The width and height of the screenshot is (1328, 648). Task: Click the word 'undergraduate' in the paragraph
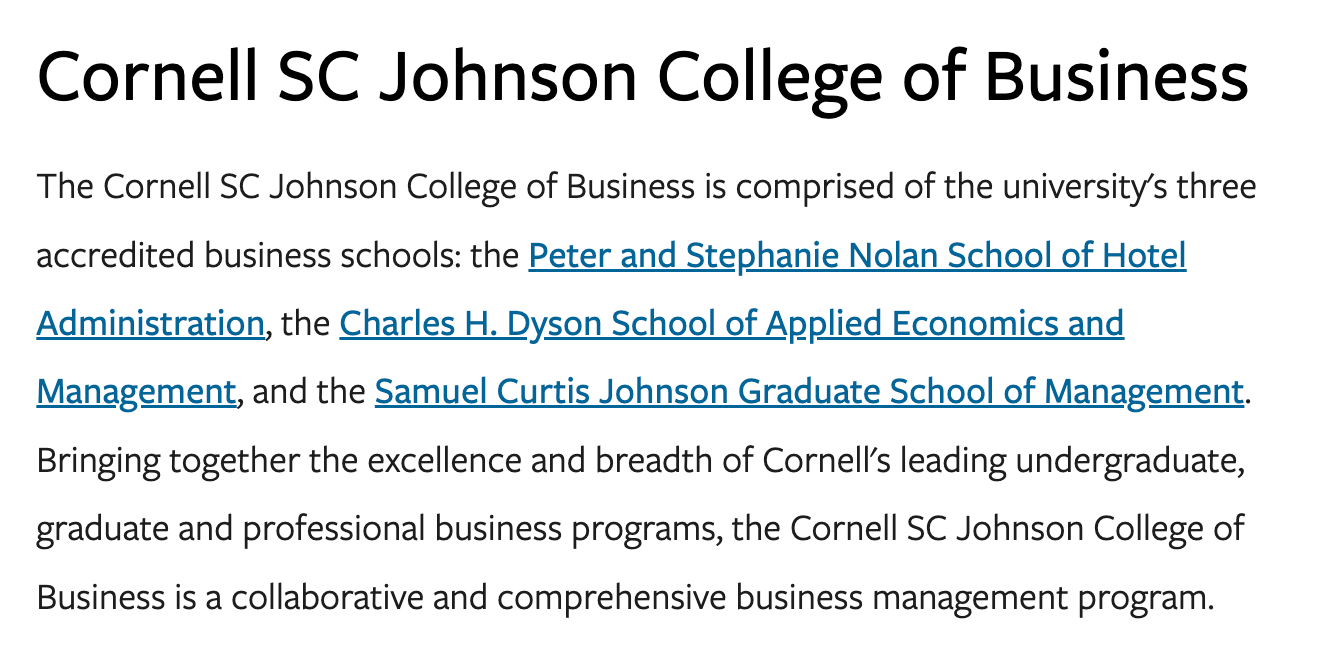[x=1133, y=461]
